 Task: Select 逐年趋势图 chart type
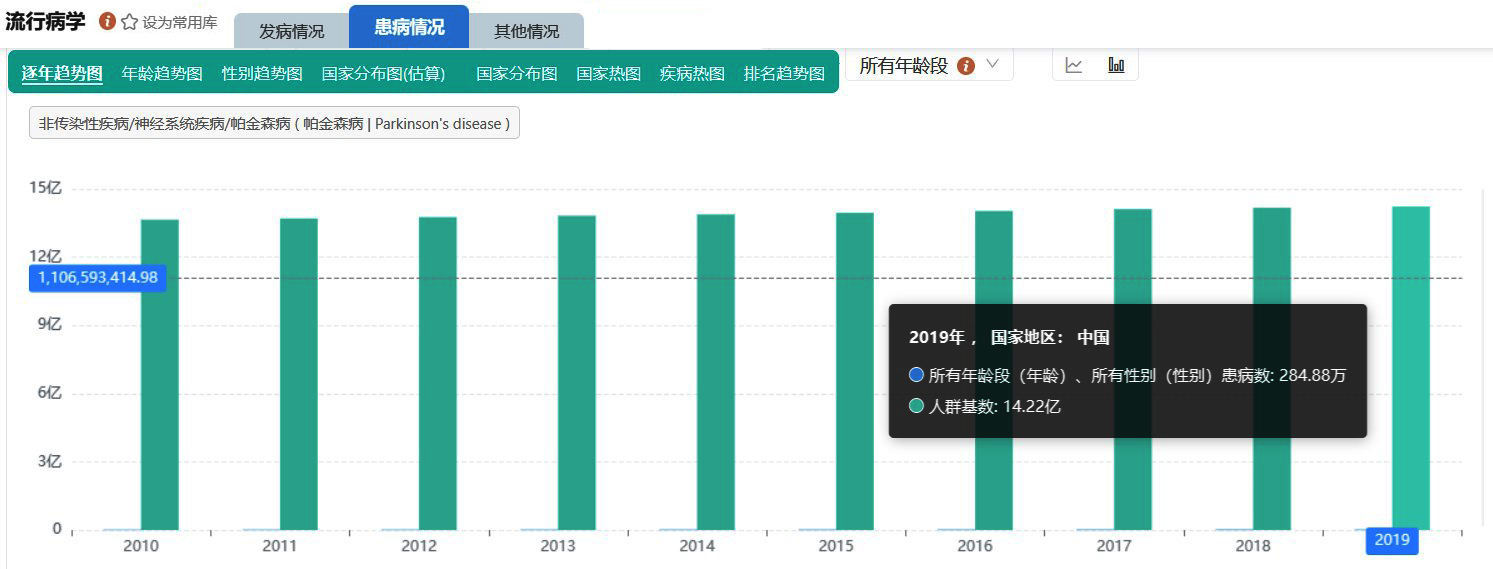62,73
